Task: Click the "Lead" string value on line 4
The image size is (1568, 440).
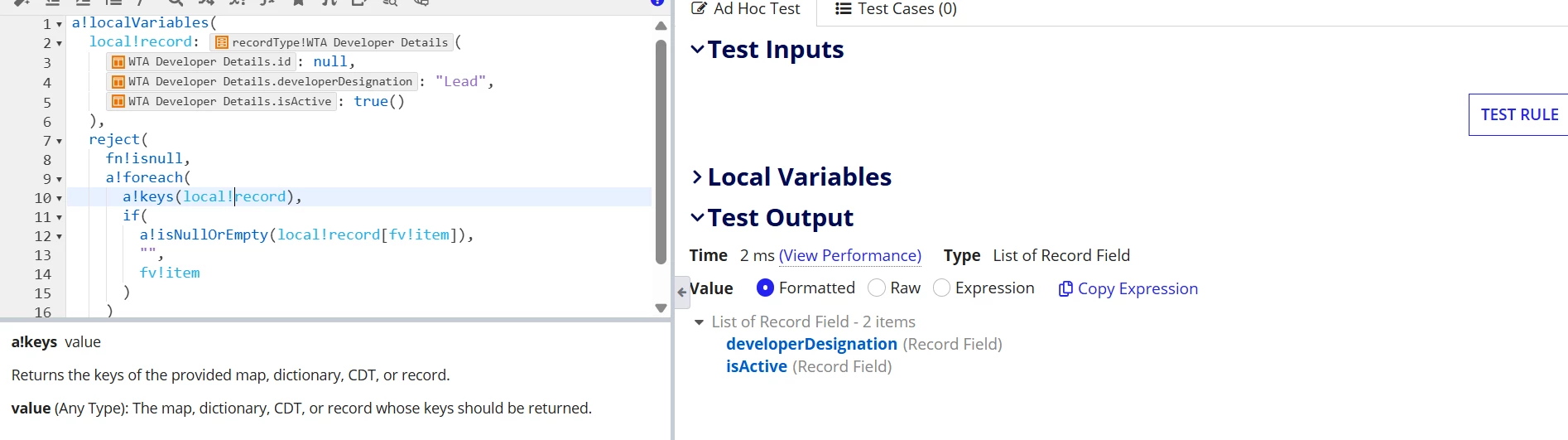Action: (x=460, y=82)
